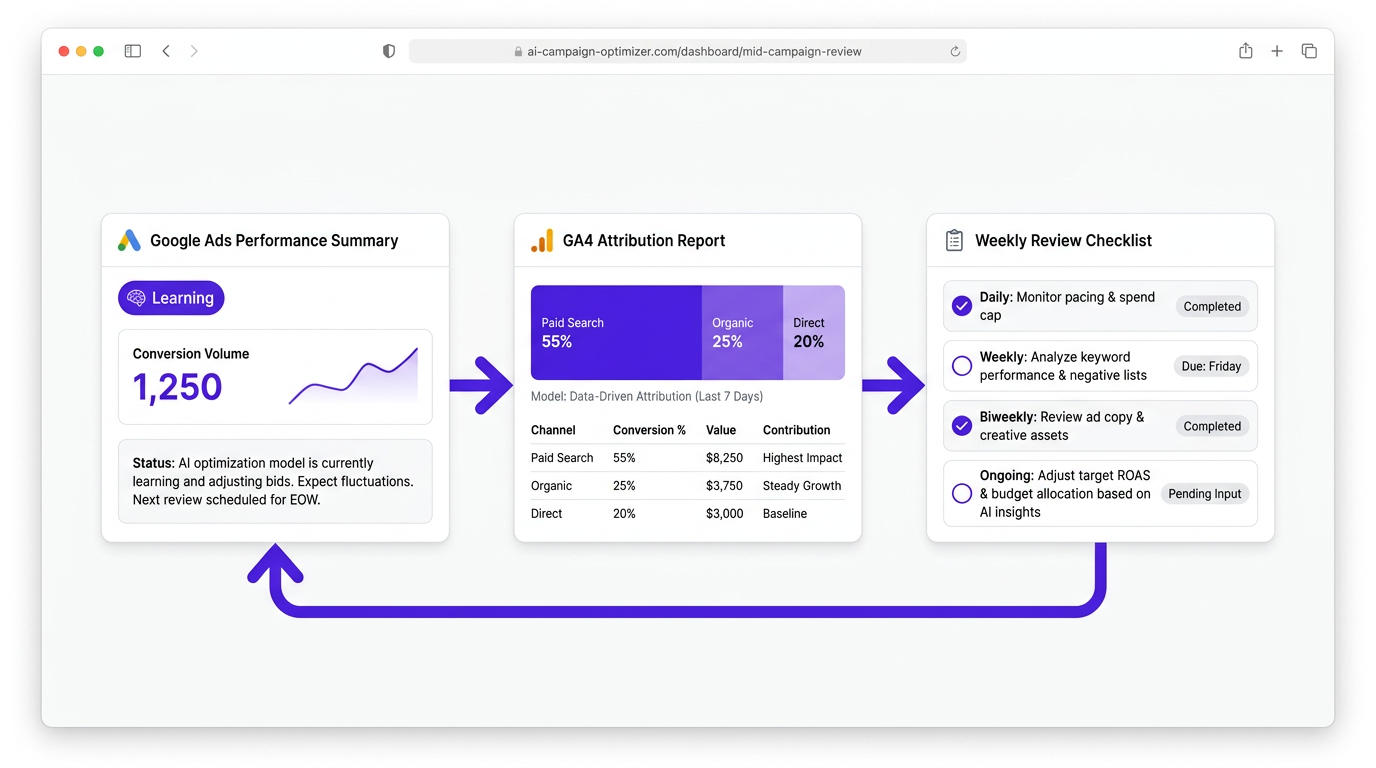Screen dimensions: 1376x768
Task: Click the Organic table row name
Action: tap(551, 486)
